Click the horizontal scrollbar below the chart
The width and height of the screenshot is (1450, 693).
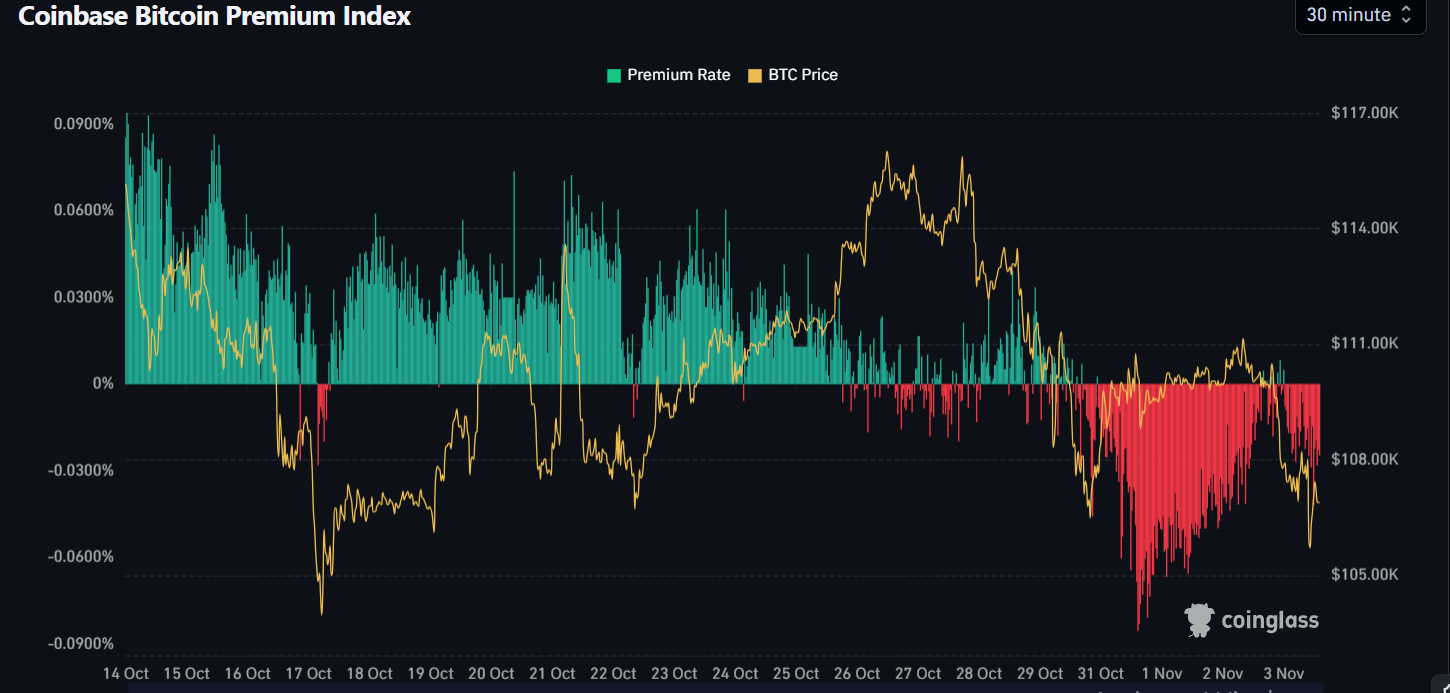tap(725, 688)
